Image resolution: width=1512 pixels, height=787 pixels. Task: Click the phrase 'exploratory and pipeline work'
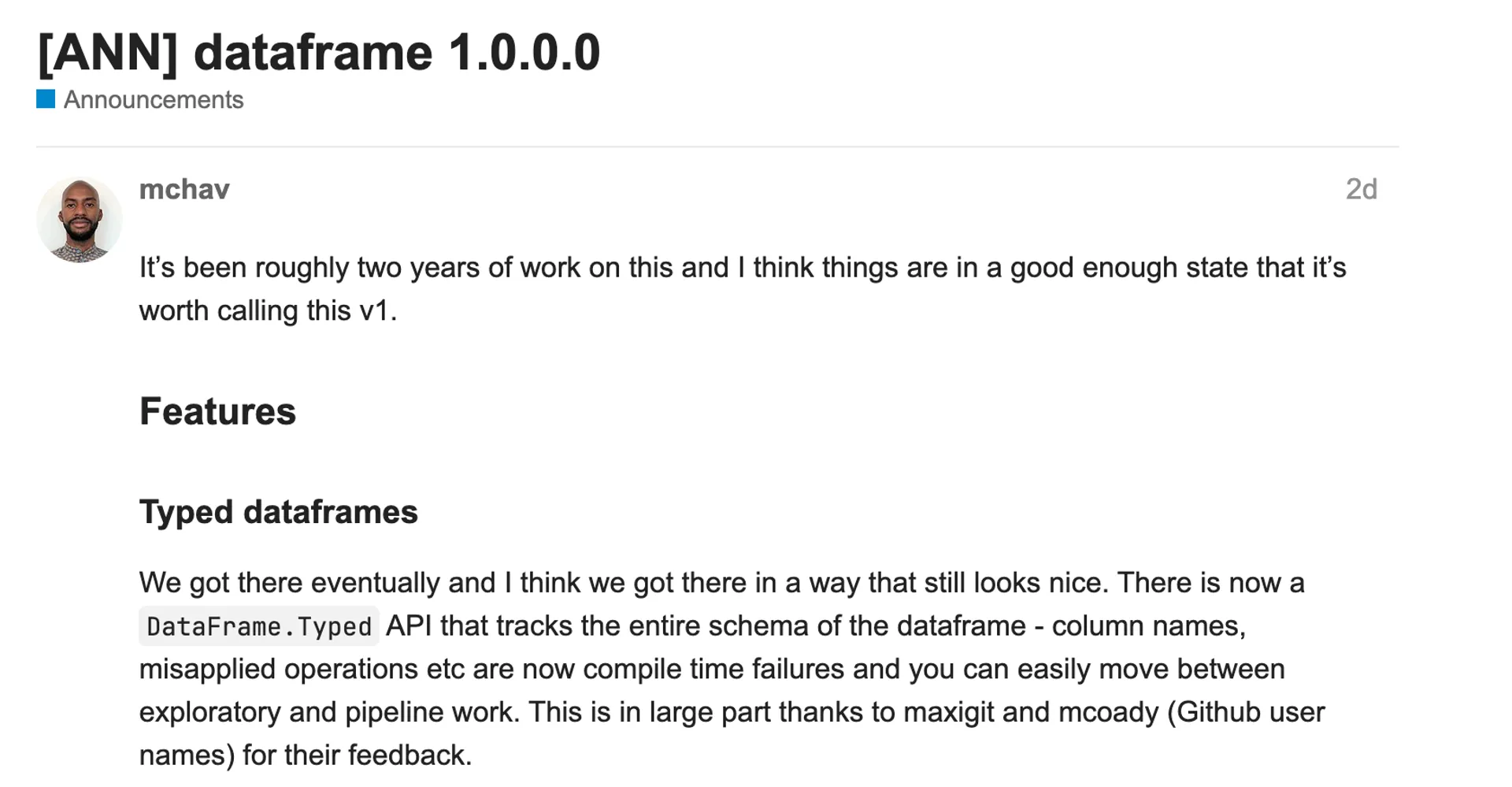tap(326, 712)
